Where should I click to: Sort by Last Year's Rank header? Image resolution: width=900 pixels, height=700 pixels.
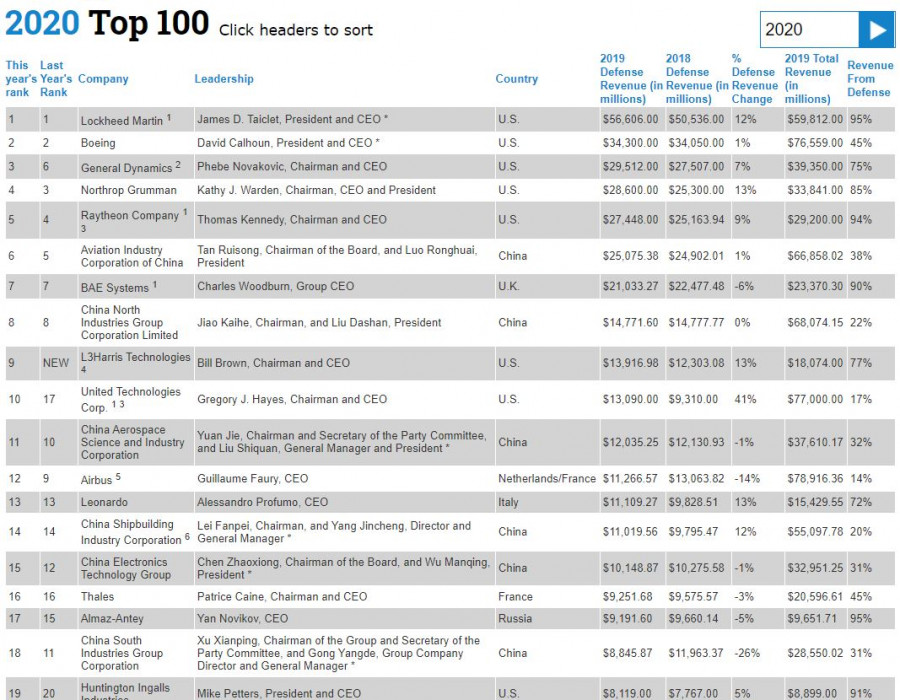coord(56,79)
